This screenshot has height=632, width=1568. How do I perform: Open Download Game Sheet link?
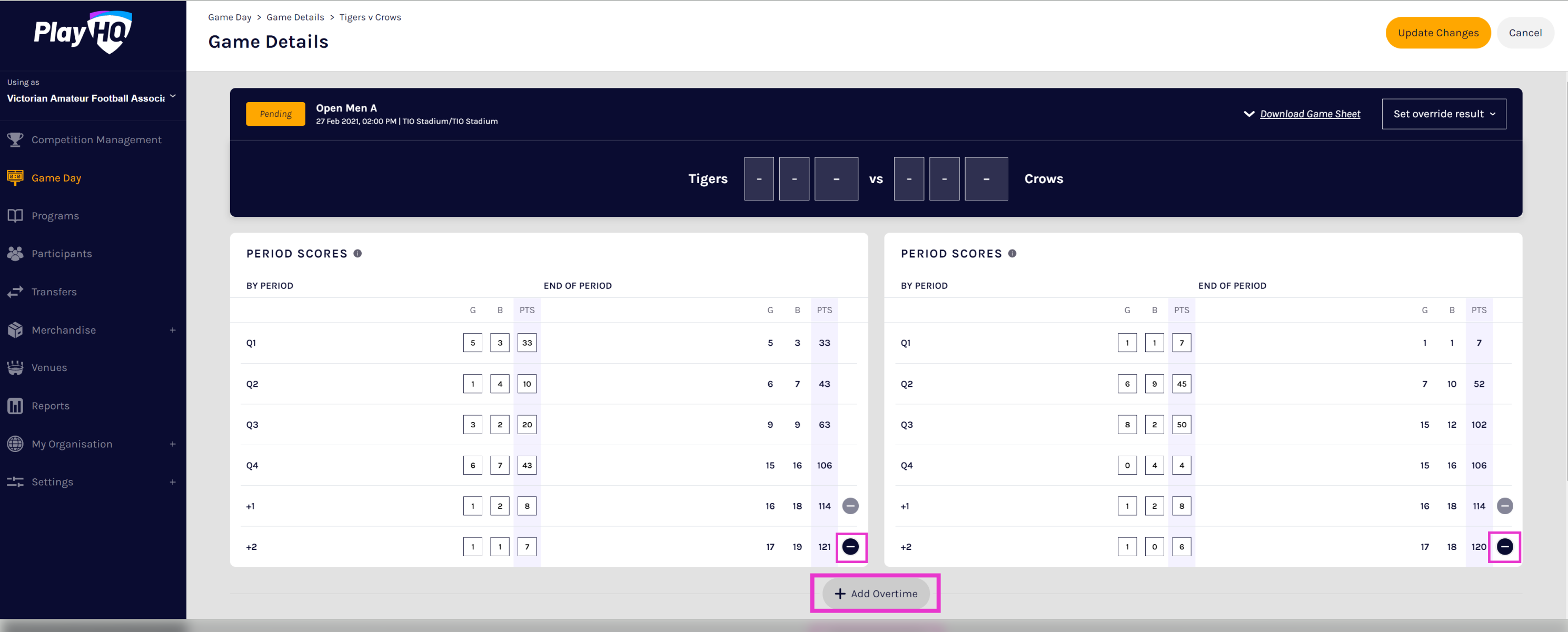1309,114
